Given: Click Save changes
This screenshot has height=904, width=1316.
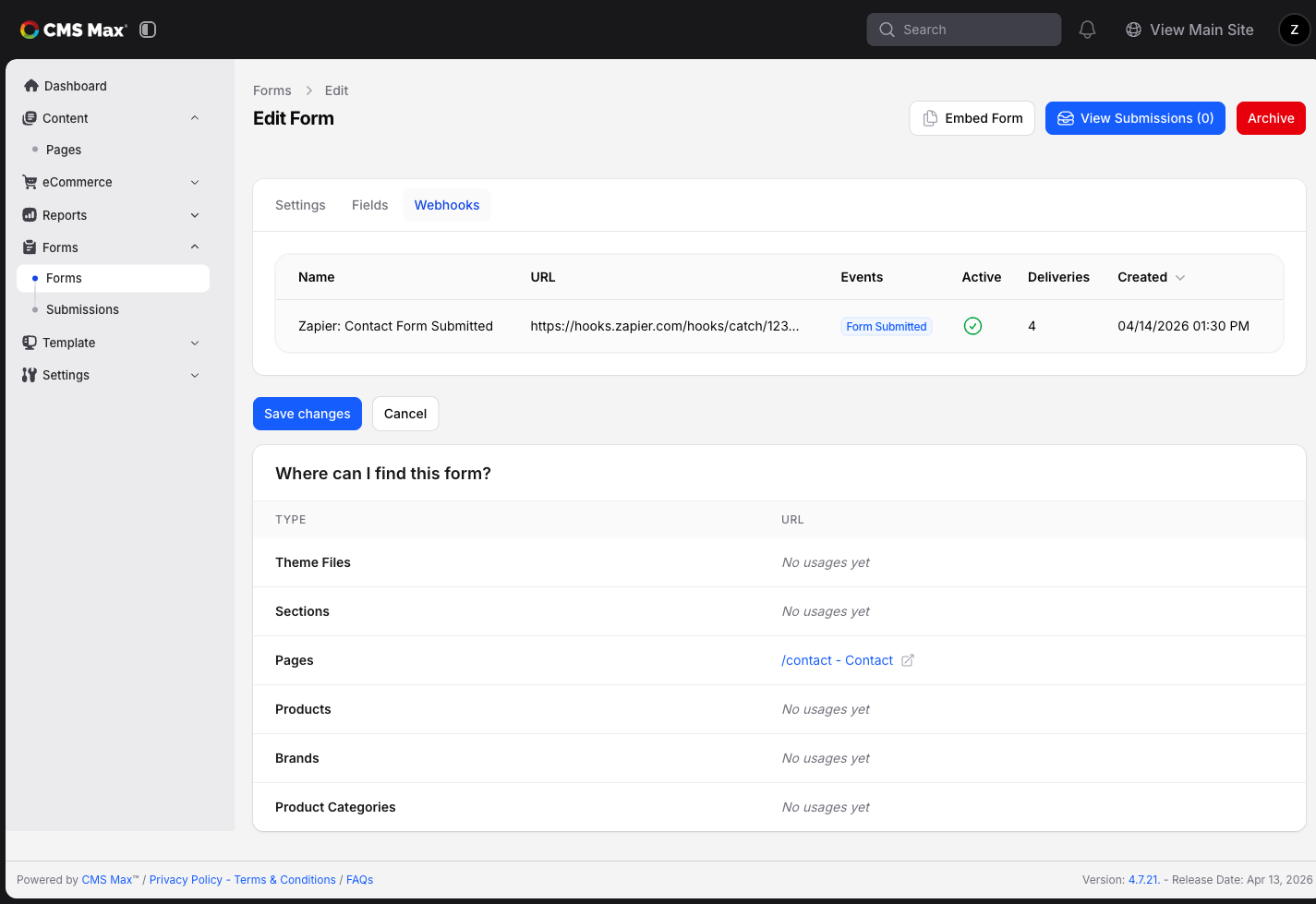Looking at the screenshot, I should tap(308, 414).
